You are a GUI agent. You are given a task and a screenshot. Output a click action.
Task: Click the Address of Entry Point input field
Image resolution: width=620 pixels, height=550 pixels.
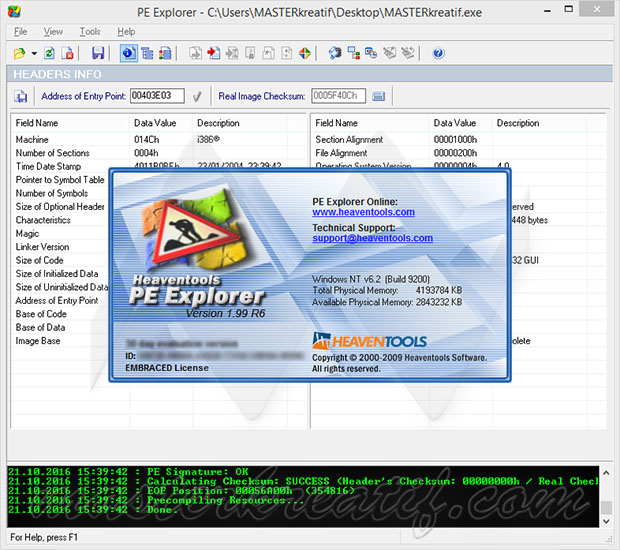coord(157,96)
